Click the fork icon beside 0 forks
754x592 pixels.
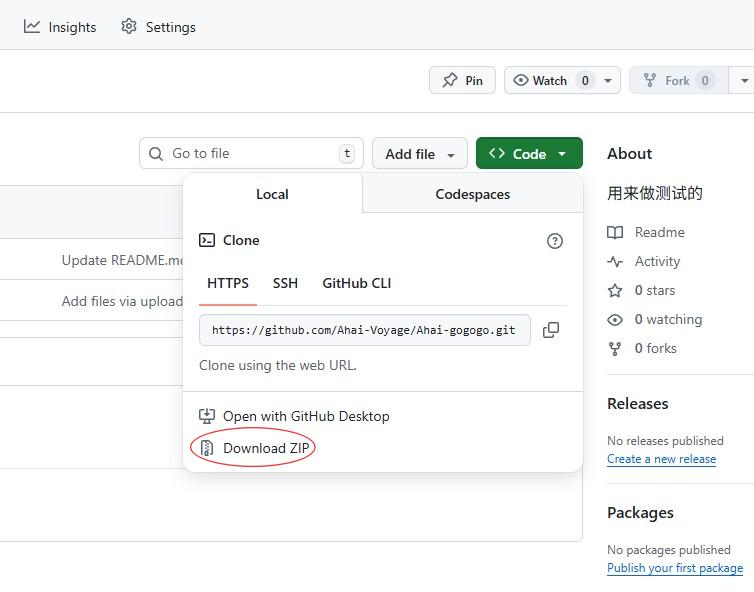coord(615,349)
